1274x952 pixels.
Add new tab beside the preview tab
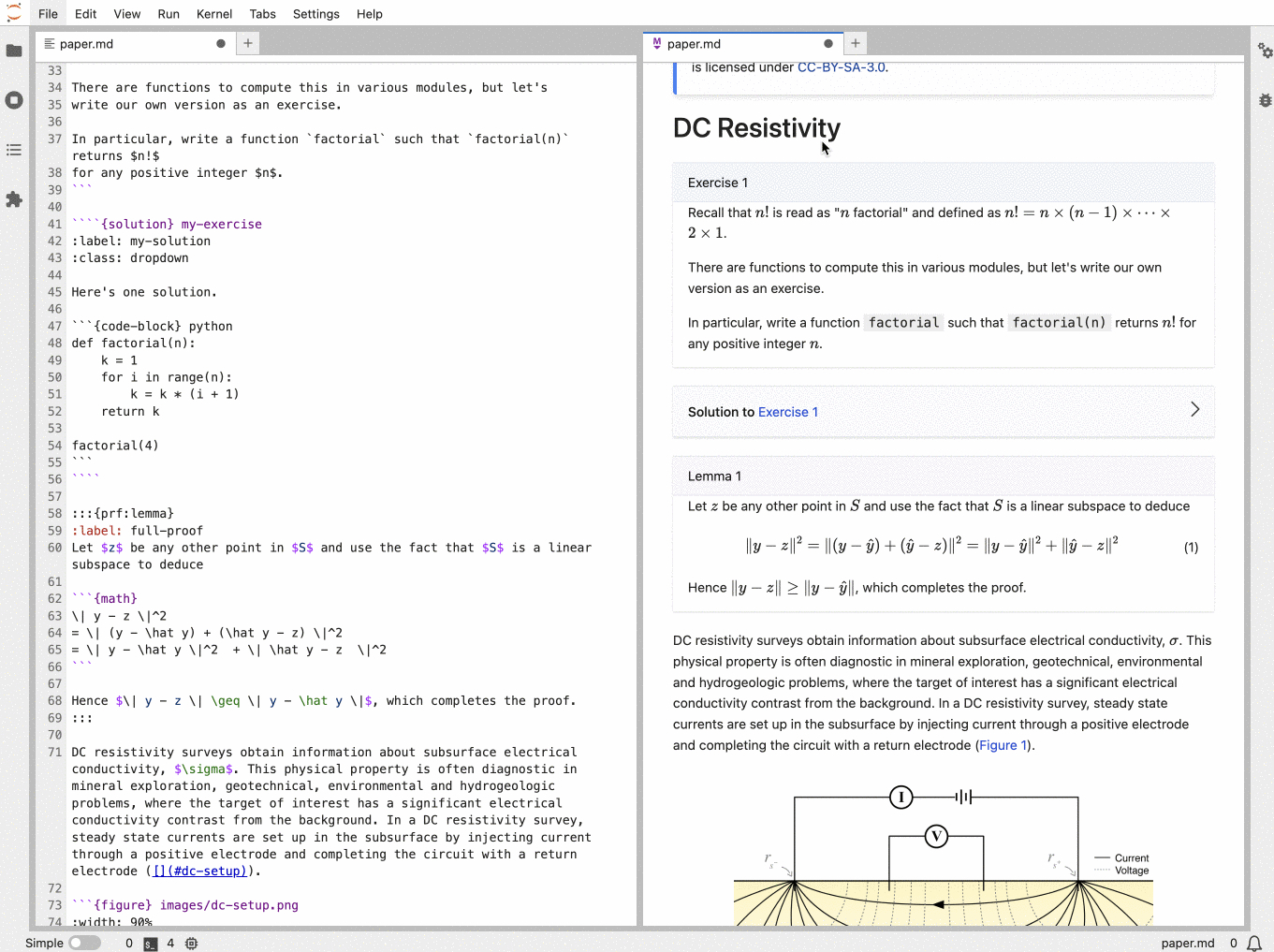pyautogui.click(x=855, y=43)
